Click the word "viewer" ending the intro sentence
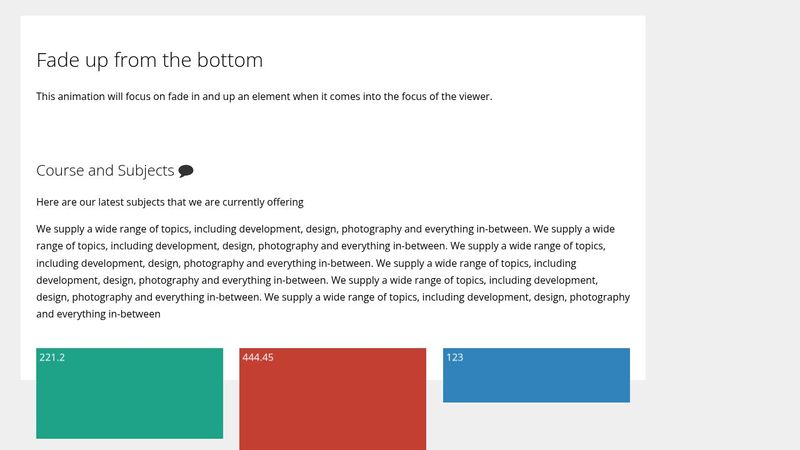 pos(475,96)
